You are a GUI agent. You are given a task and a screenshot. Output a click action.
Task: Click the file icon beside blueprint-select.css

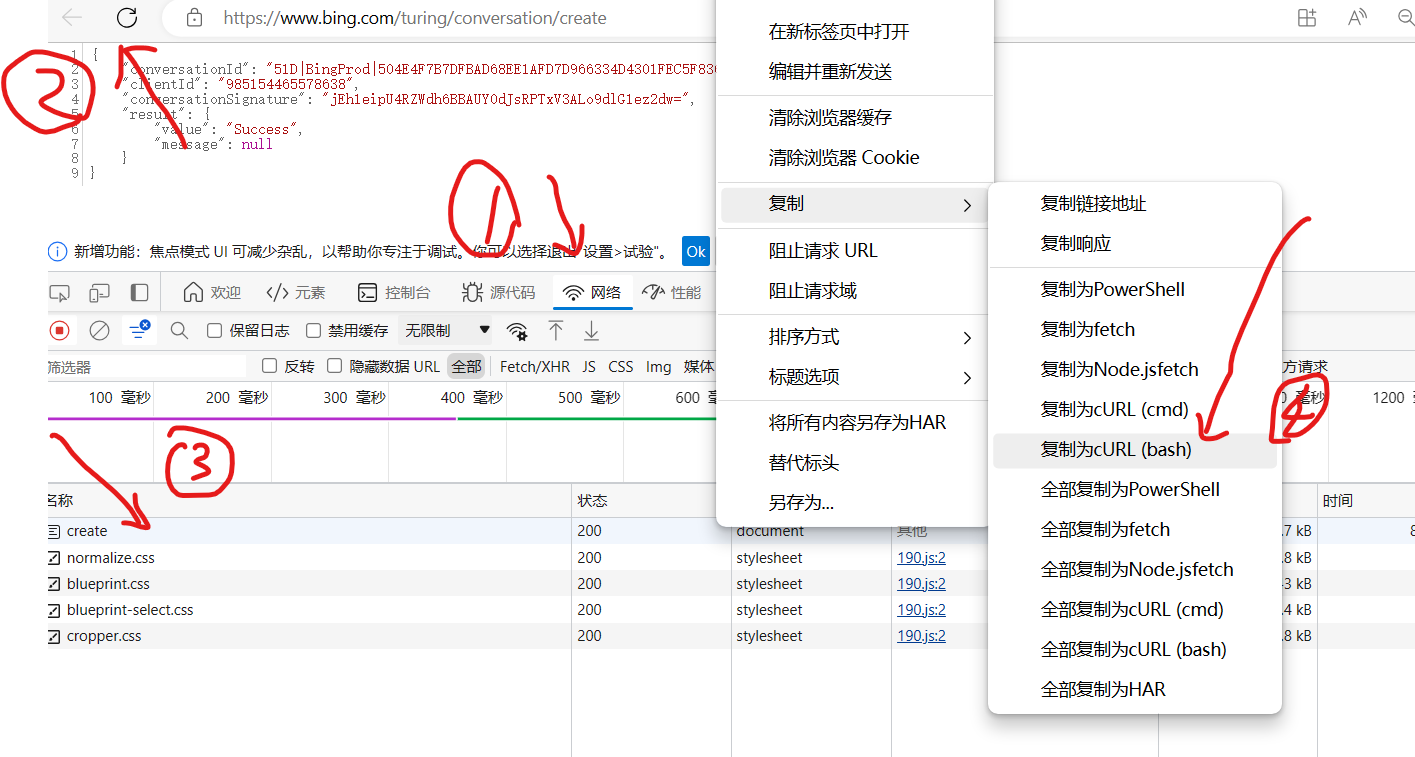54,610
